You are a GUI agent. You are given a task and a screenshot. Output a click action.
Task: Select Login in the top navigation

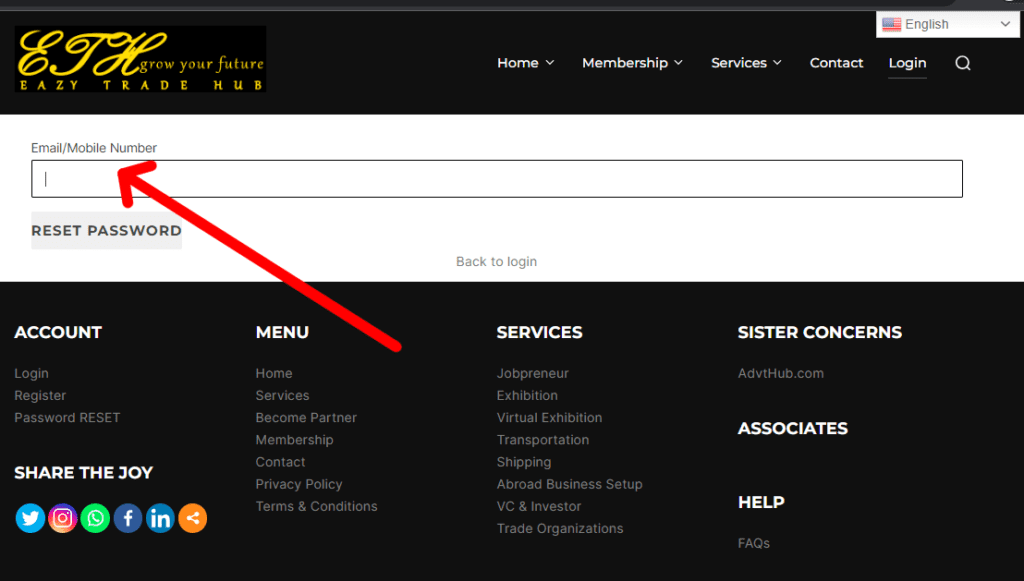click(907, 63)
